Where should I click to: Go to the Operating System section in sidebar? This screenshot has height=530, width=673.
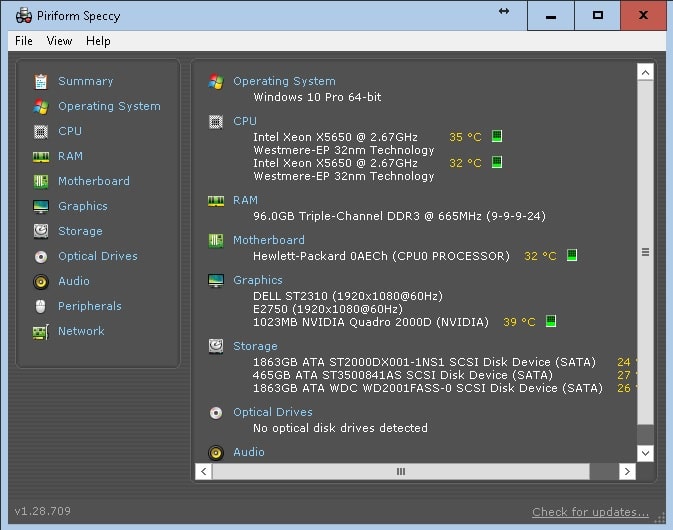(x=109, y=106)
